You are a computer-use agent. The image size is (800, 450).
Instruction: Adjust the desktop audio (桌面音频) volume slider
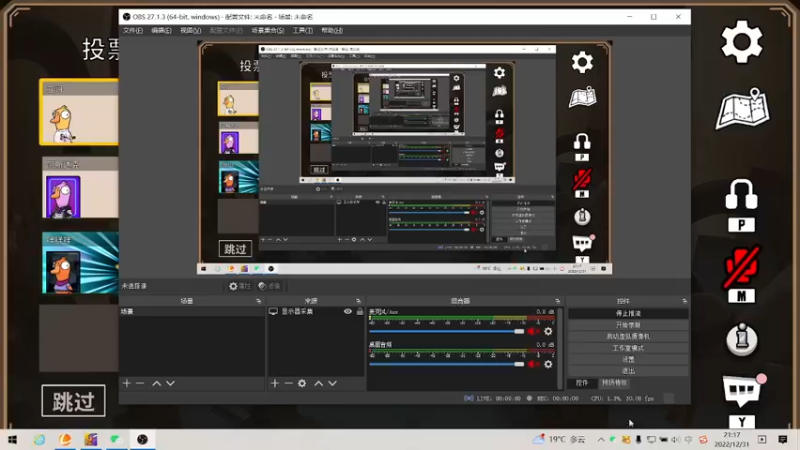(446, 364)
